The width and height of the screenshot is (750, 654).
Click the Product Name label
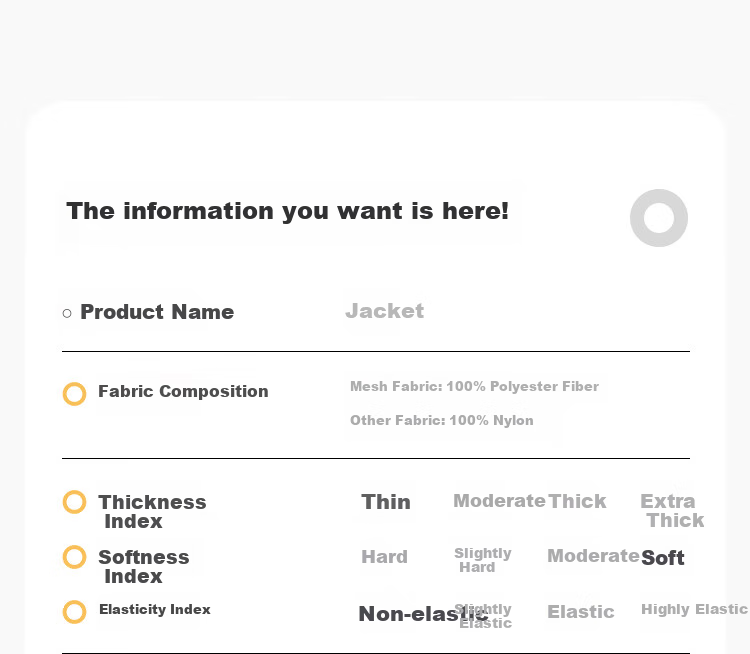point(157,312)
